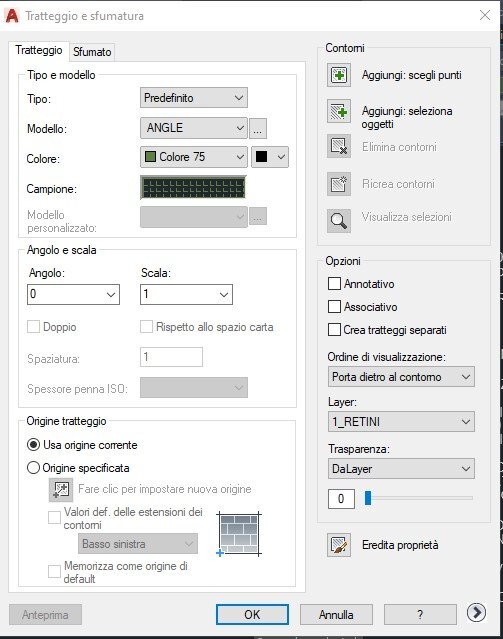Open the Modello ANGLE dropdown
This screenshot has height=639, width=503.
[x=194, y=128]
